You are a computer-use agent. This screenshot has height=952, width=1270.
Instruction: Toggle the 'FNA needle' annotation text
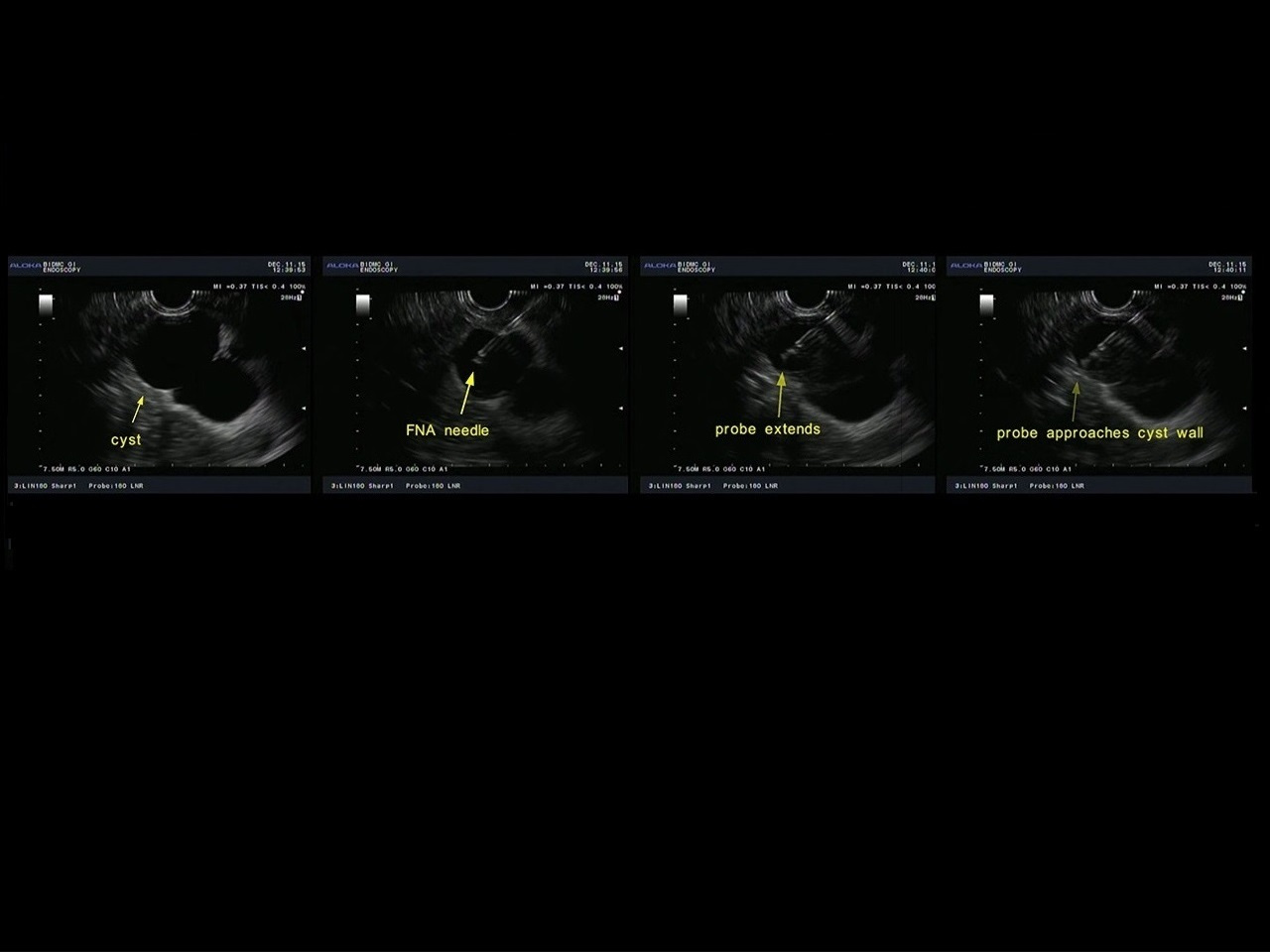click(447, 430)
